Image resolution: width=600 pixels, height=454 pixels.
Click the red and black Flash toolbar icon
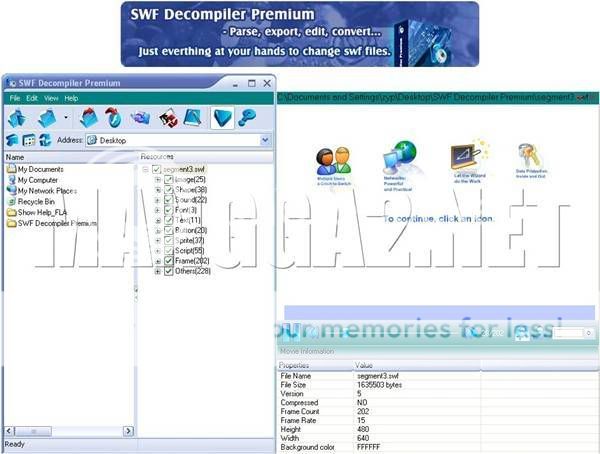[x=168, y=118]
